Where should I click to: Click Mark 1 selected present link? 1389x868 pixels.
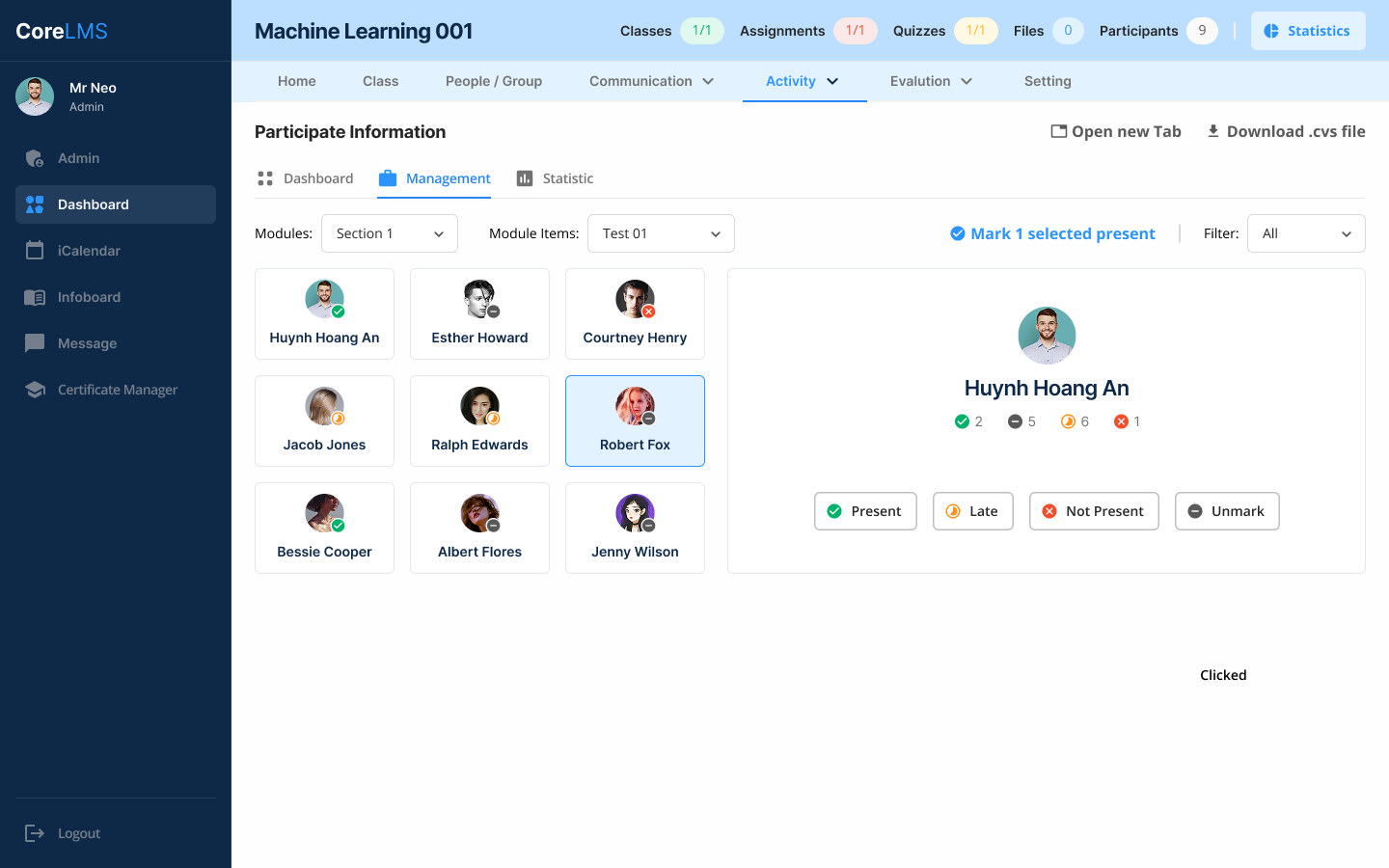[x=1052, y=233]
